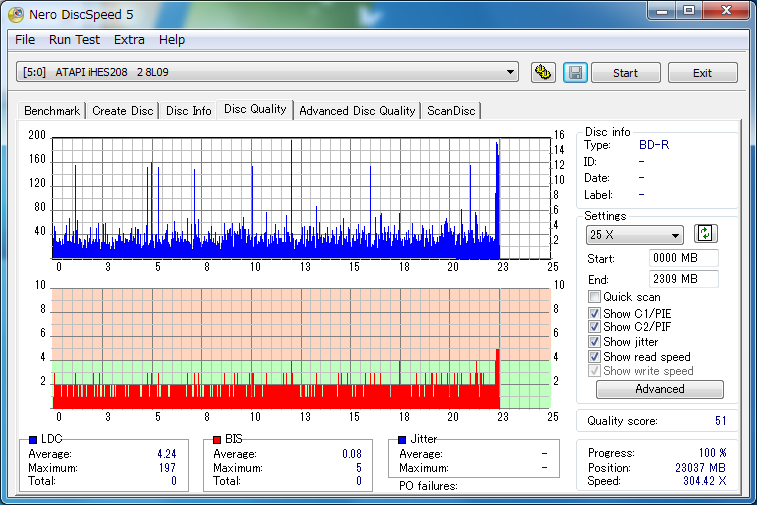Open the 25 X speed dropdown

click(634, 235)
